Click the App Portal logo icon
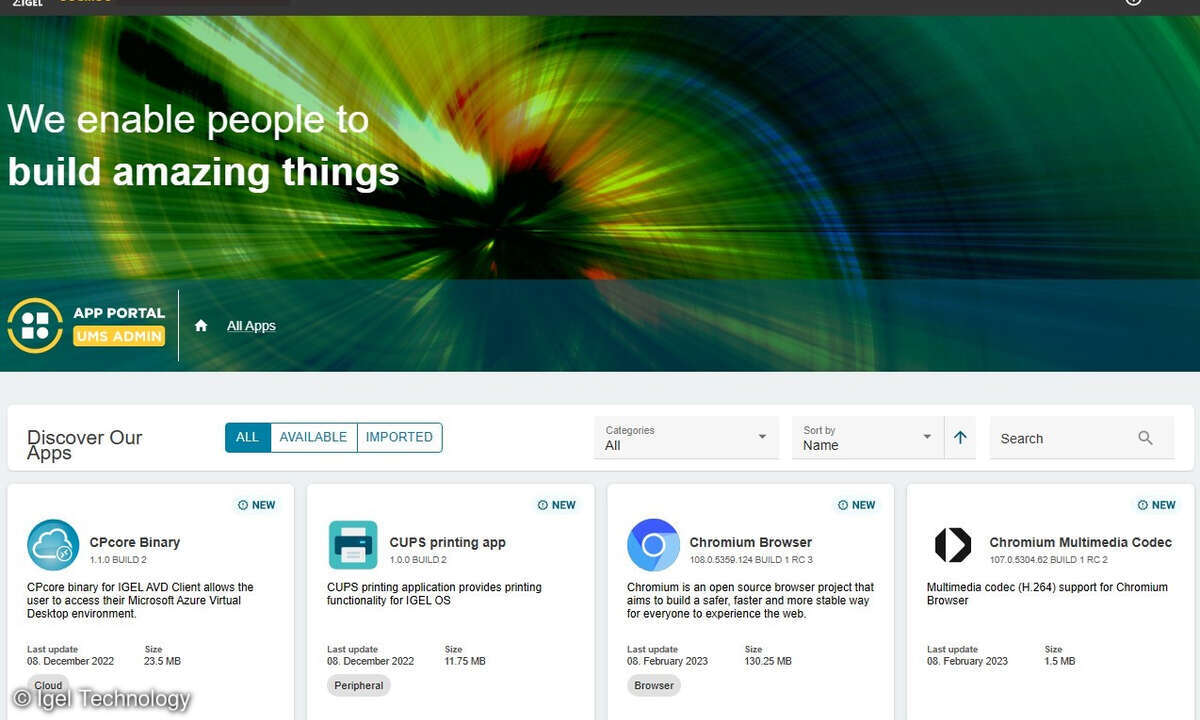 pos(35,325)
